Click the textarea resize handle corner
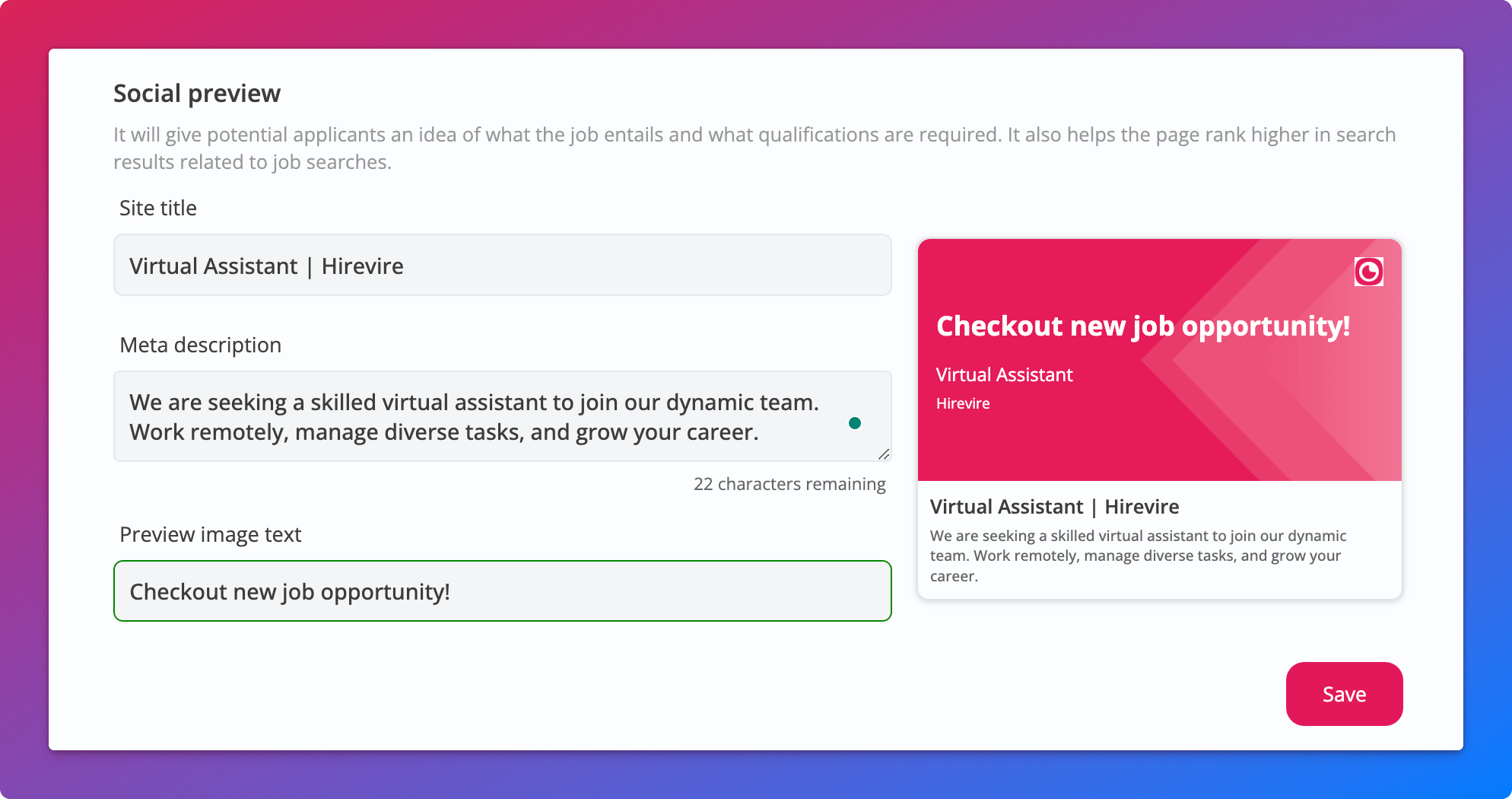This screenshot has width=1512, height=799. coord(883,454)
